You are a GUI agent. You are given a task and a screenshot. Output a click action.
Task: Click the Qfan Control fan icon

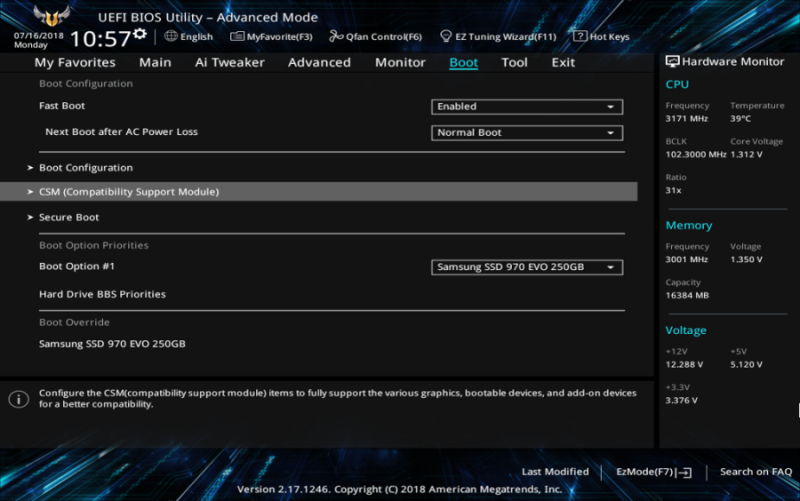[x=336, y=36]
